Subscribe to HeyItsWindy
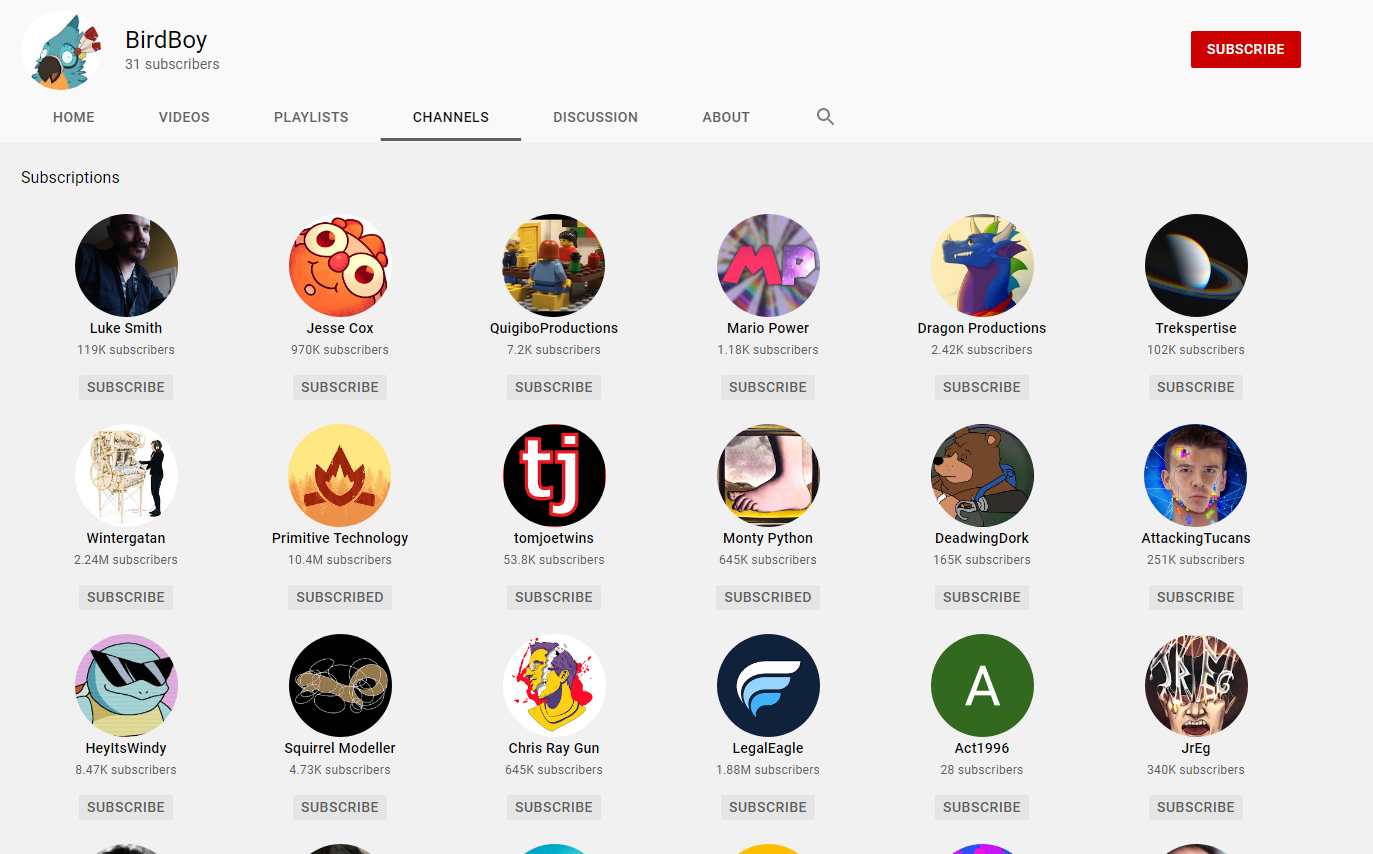This screenshot has width=1373, height=854. (x=126, y=807)
